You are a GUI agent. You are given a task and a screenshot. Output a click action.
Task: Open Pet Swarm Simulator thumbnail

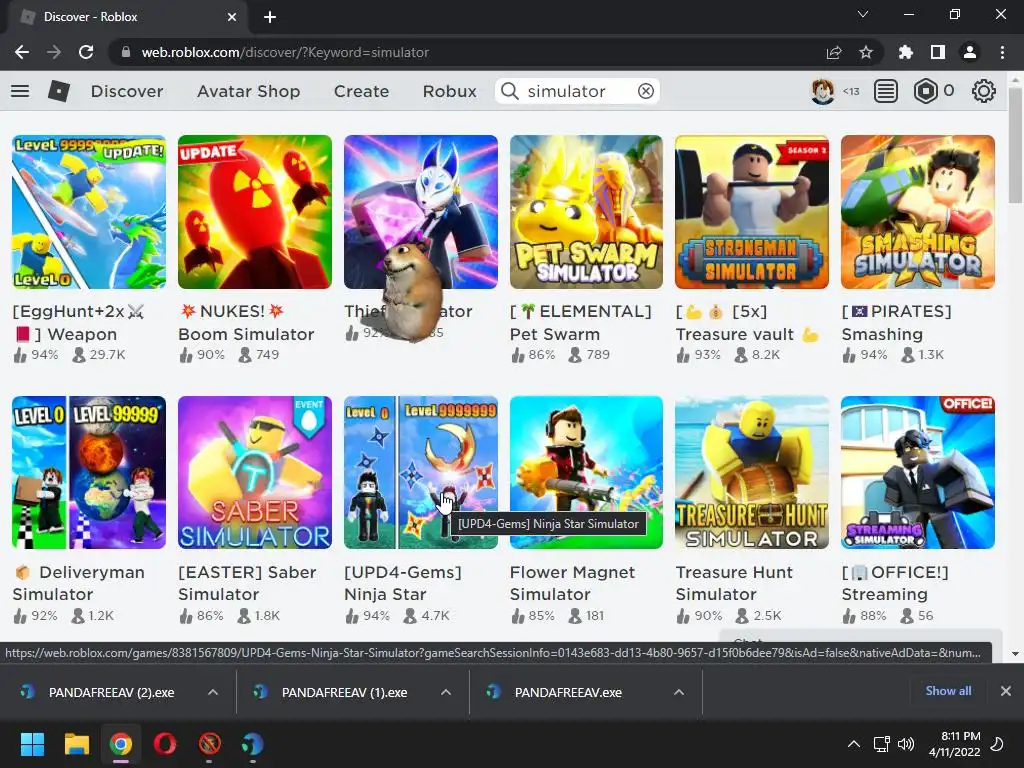(586, 212)
